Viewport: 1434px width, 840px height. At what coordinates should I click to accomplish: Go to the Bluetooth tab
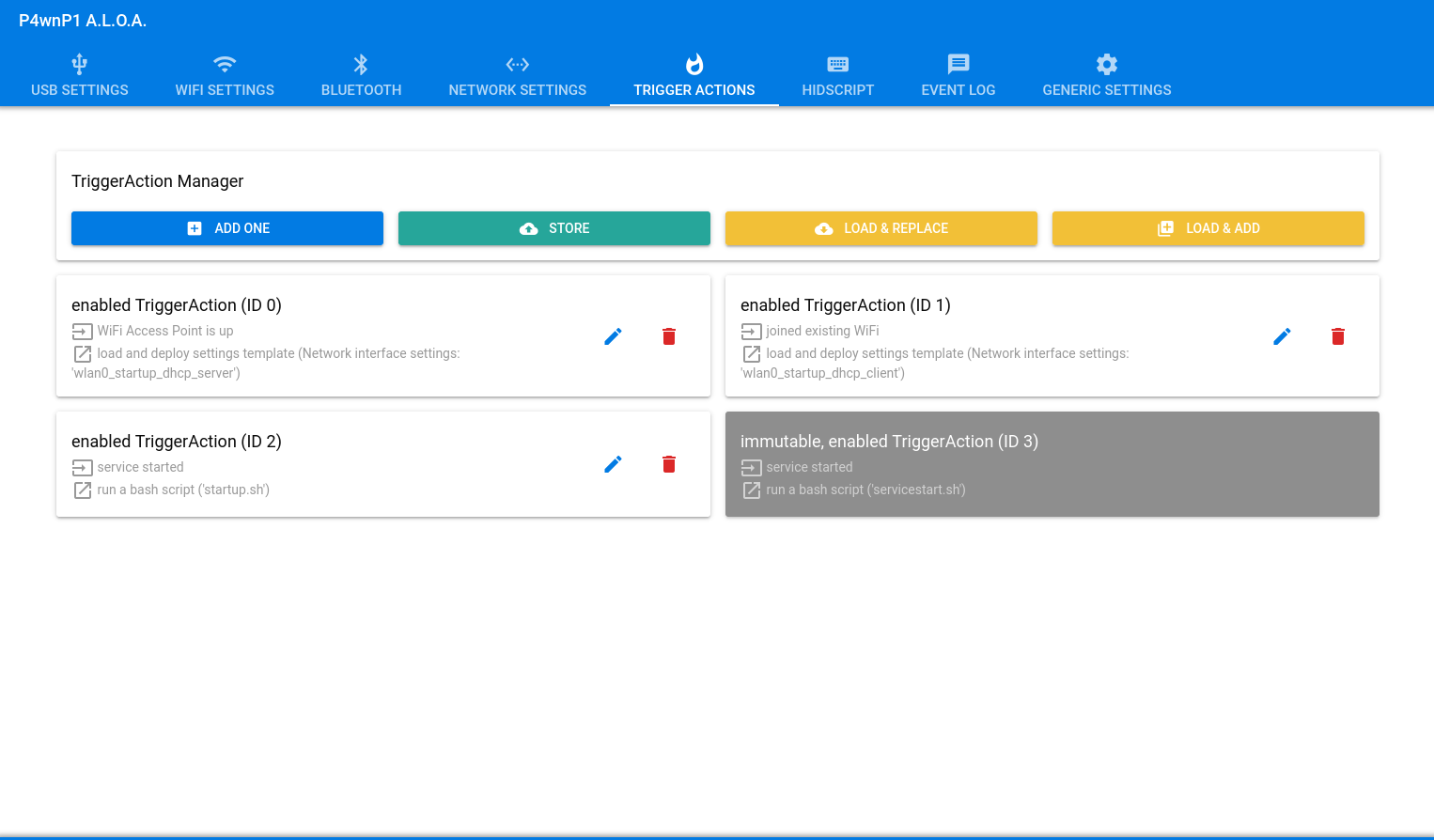click(x=361, y=76)
